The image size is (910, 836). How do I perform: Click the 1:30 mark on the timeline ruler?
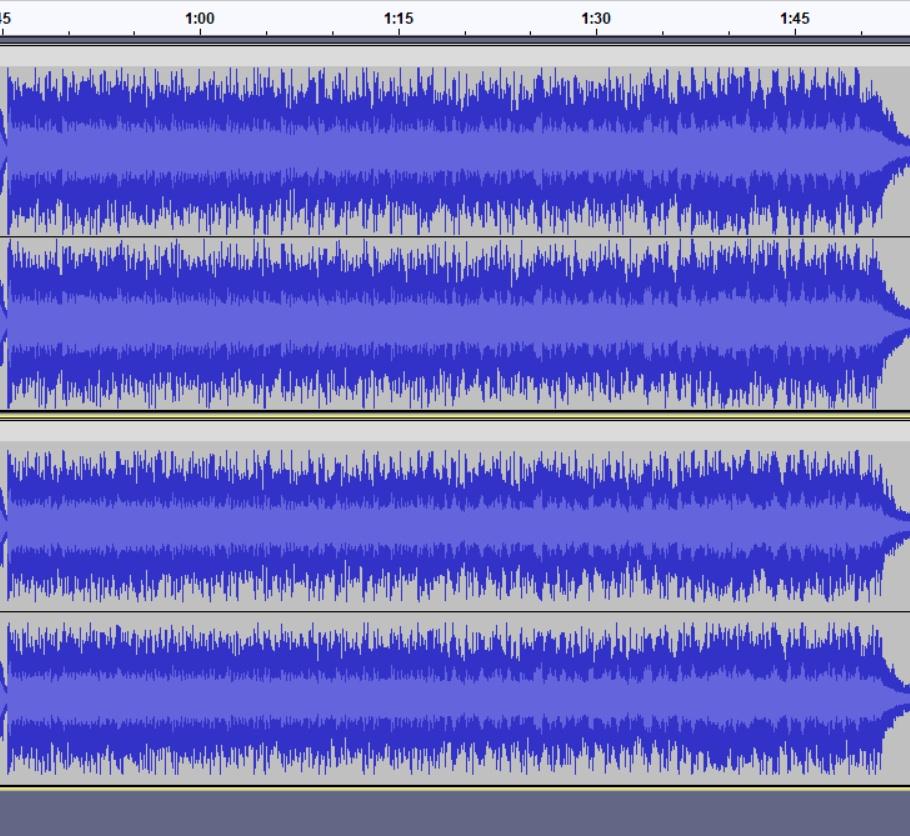click(596, 19)
